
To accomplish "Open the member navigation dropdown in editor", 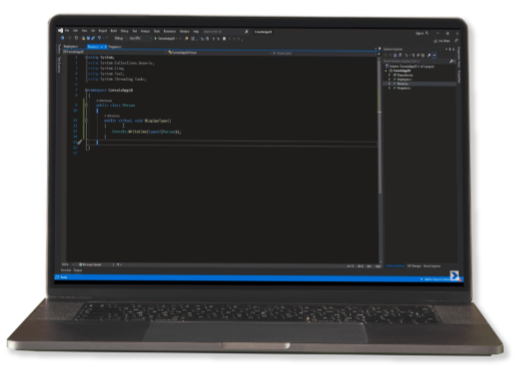I will 325,53.
